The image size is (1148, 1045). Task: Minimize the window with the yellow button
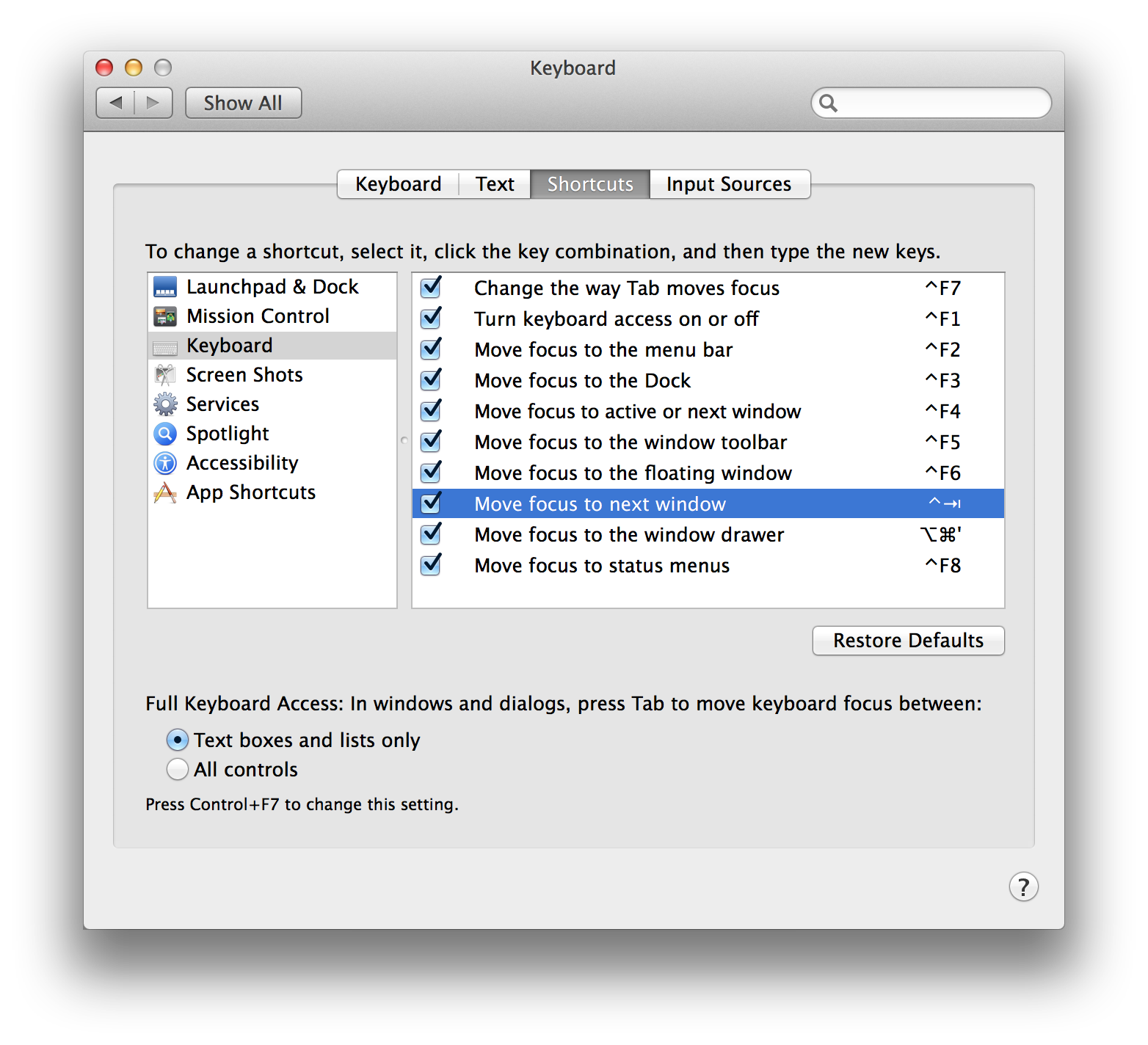134,68
